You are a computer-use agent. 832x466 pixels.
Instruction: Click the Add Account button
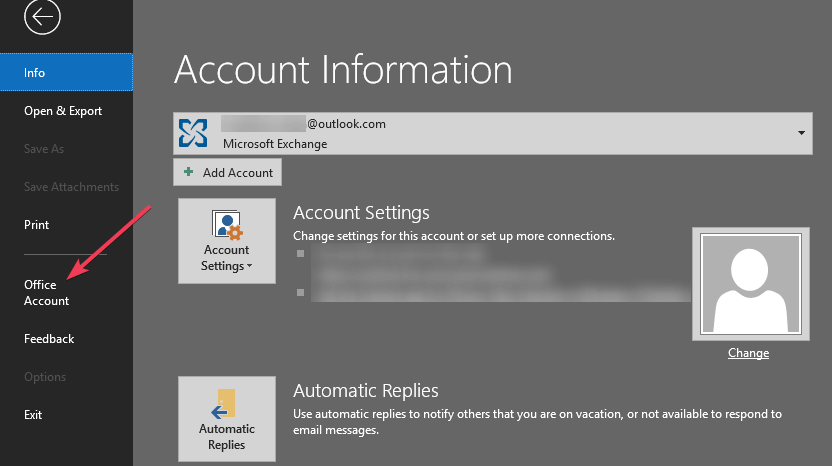(x=227, y=172)
